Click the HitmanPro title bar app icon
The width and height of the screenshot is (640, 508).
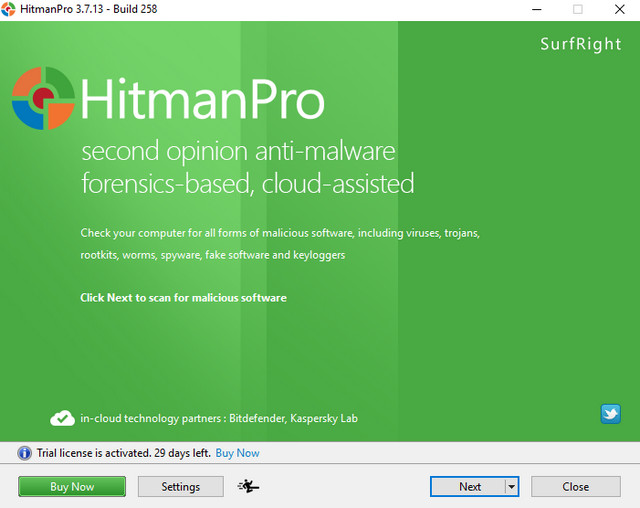[8, 9]
